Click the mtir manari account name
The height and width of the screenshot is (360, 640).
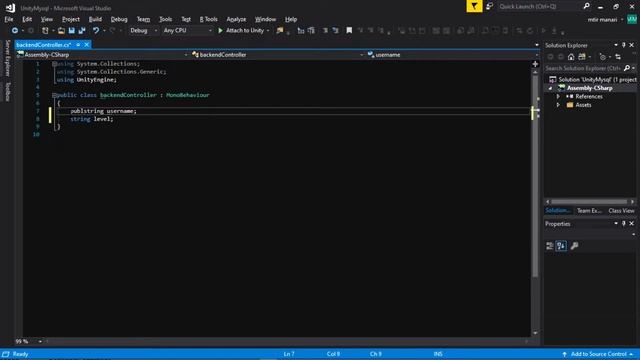pos(602,20)
